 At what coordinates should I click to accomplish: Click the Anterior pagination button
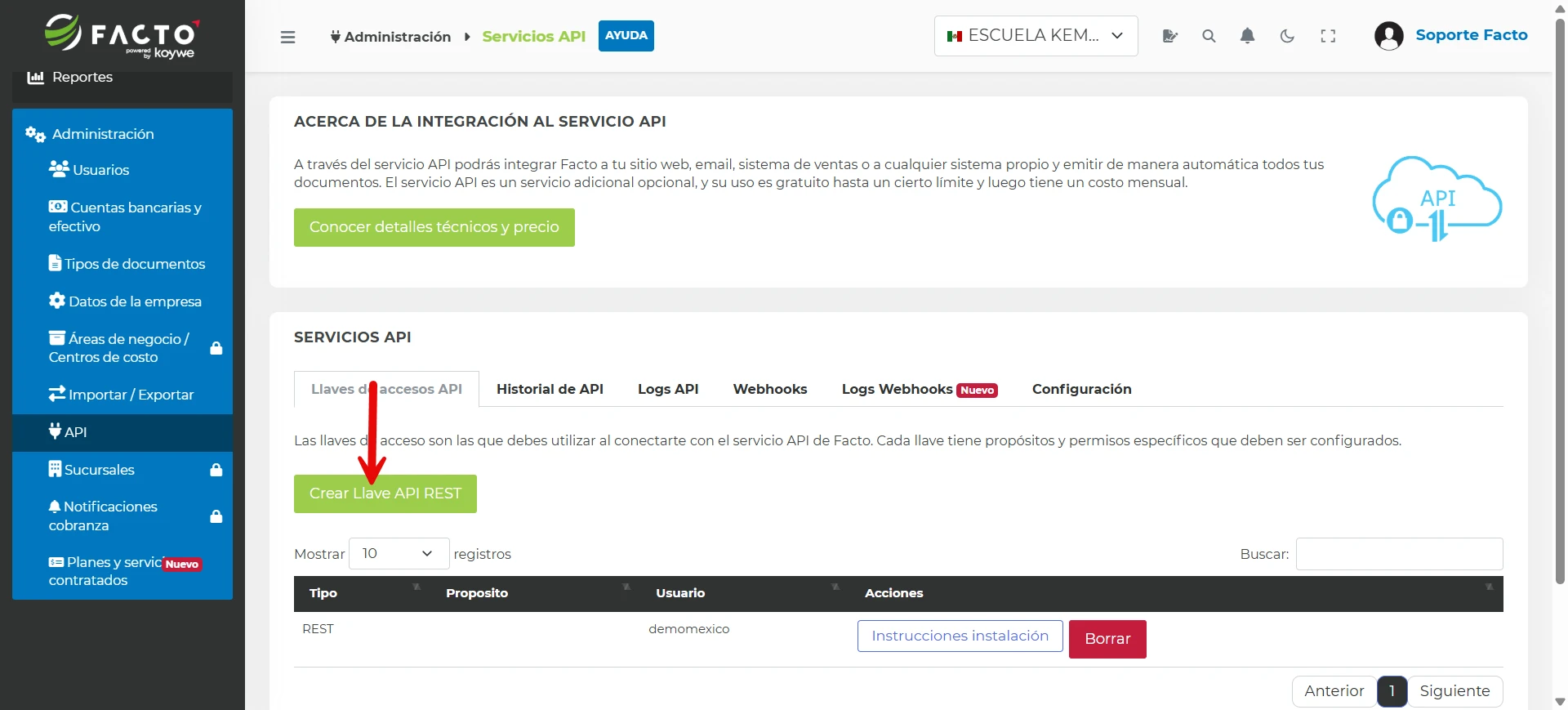[1334, 691]
